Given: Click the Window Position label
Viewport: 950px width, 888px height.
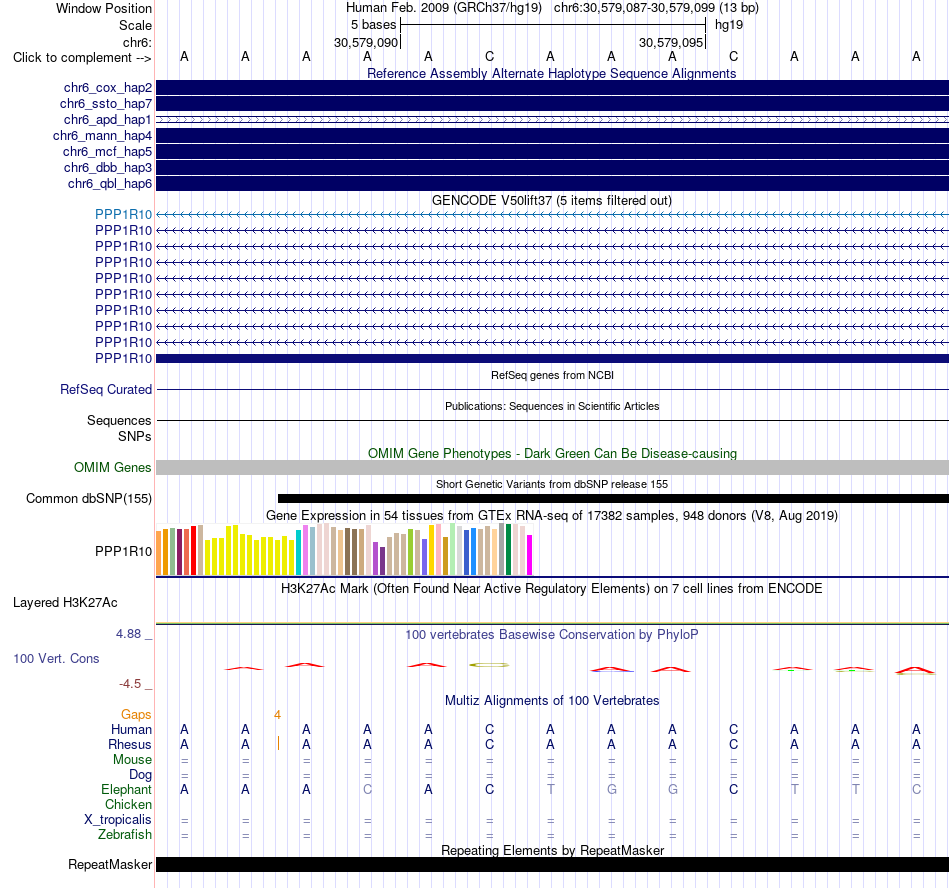Looking at the screenshot, I should [104, 8].
